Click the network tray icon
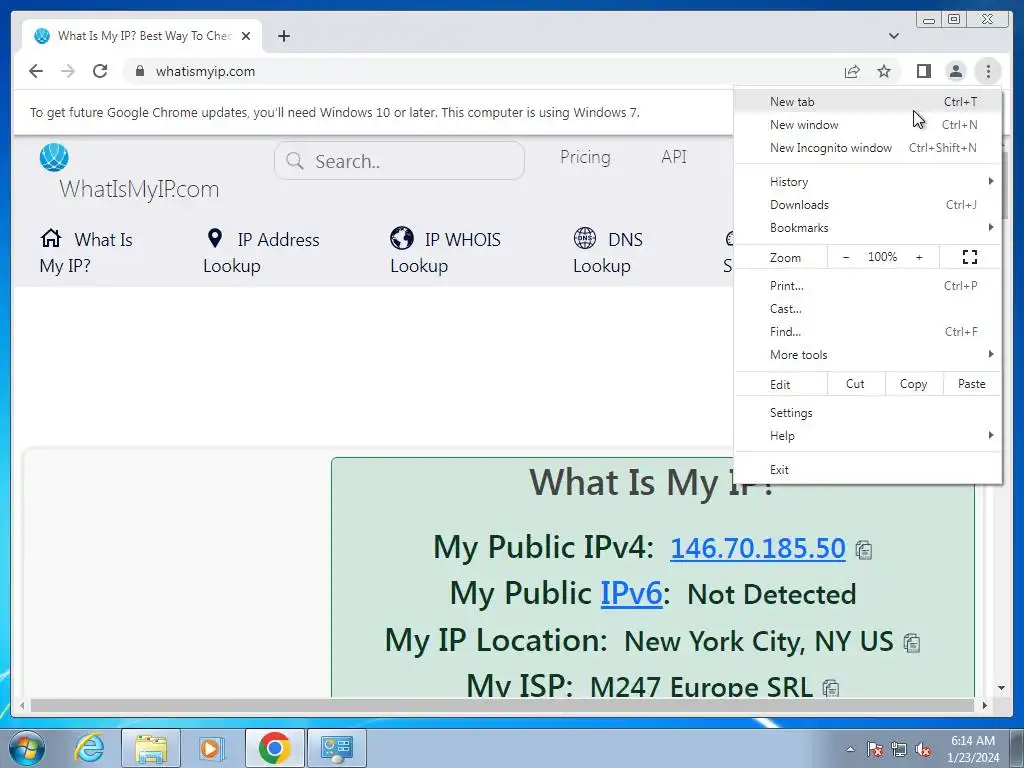This screenshot has width=1024, height=768. [899, 750]
